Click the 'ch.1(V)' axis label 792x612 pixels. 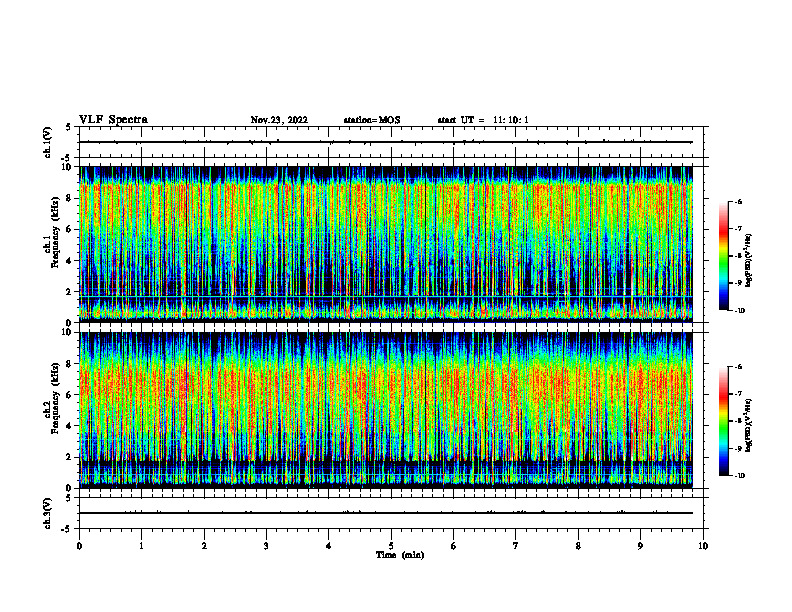coord(47,142)
